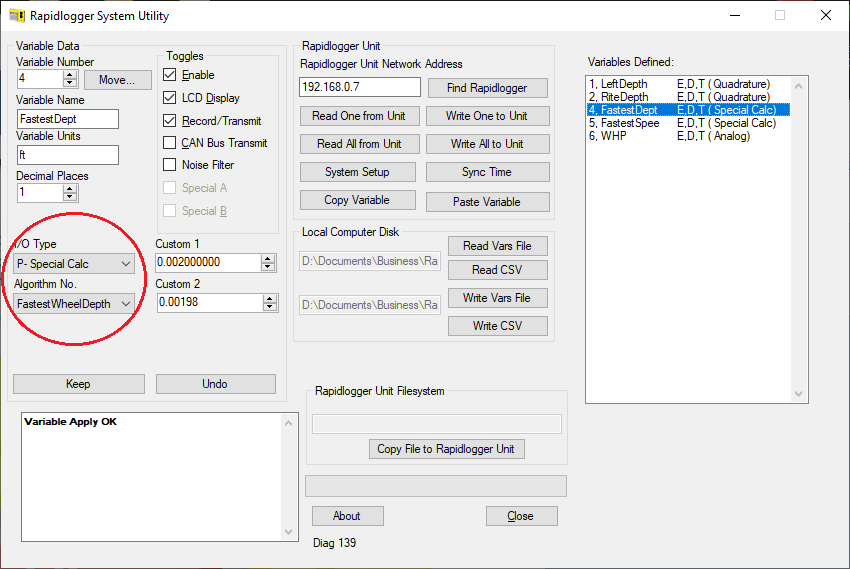Decrease the Decimal Places value
Viewport: 850px width, 569px height.
pyautogui.click(x=71, y=198)
